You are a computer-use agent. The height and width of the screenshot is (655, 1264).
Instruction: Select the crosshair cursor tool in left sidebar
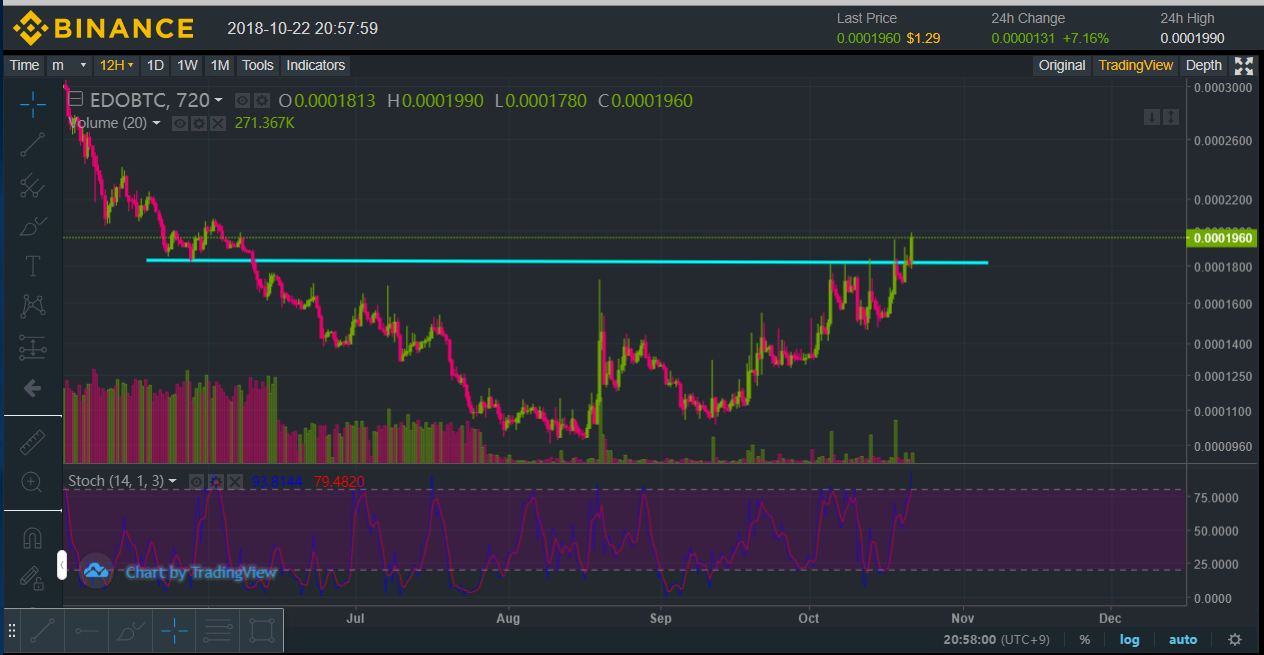point(32,101)
